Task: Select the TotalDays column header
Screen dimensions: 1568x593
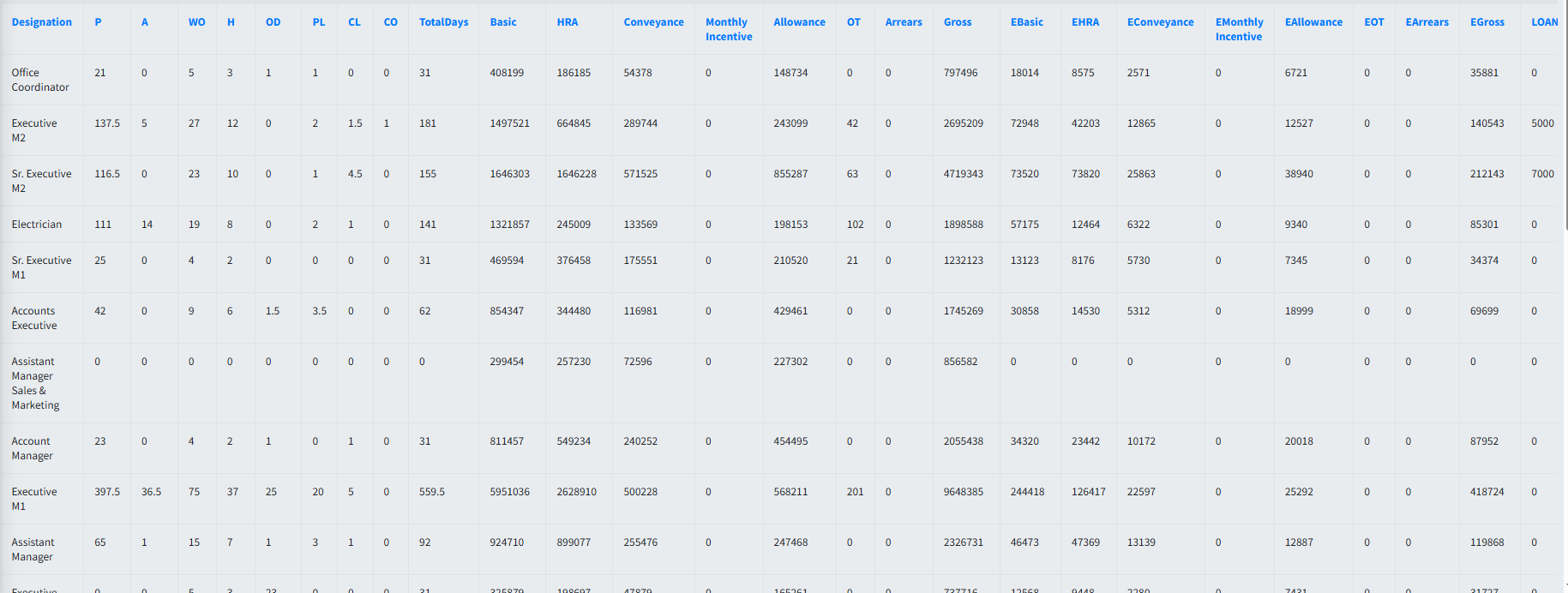Action: [443, 22]
